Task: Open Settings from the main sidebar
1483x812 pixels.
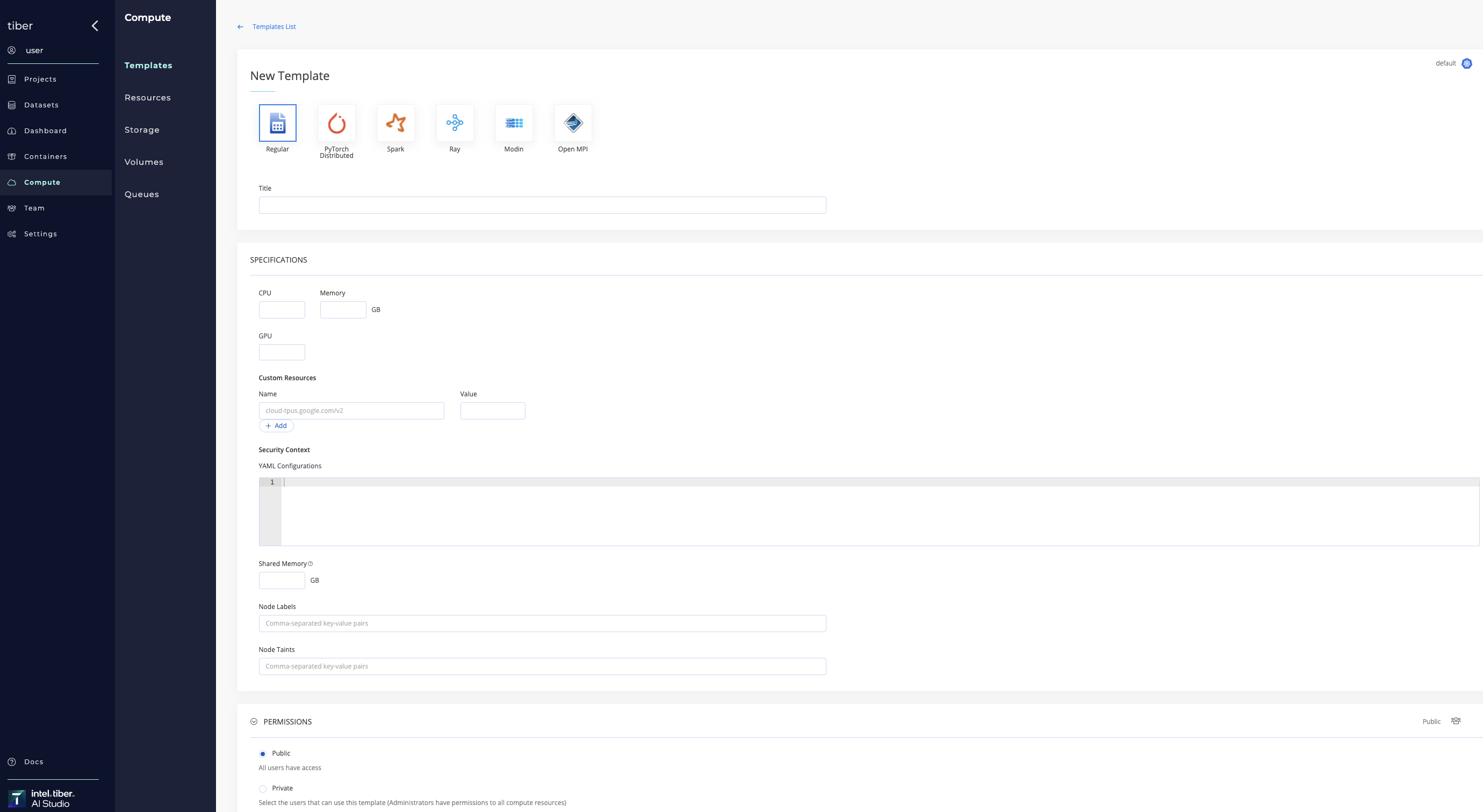Action: [40, 234]
